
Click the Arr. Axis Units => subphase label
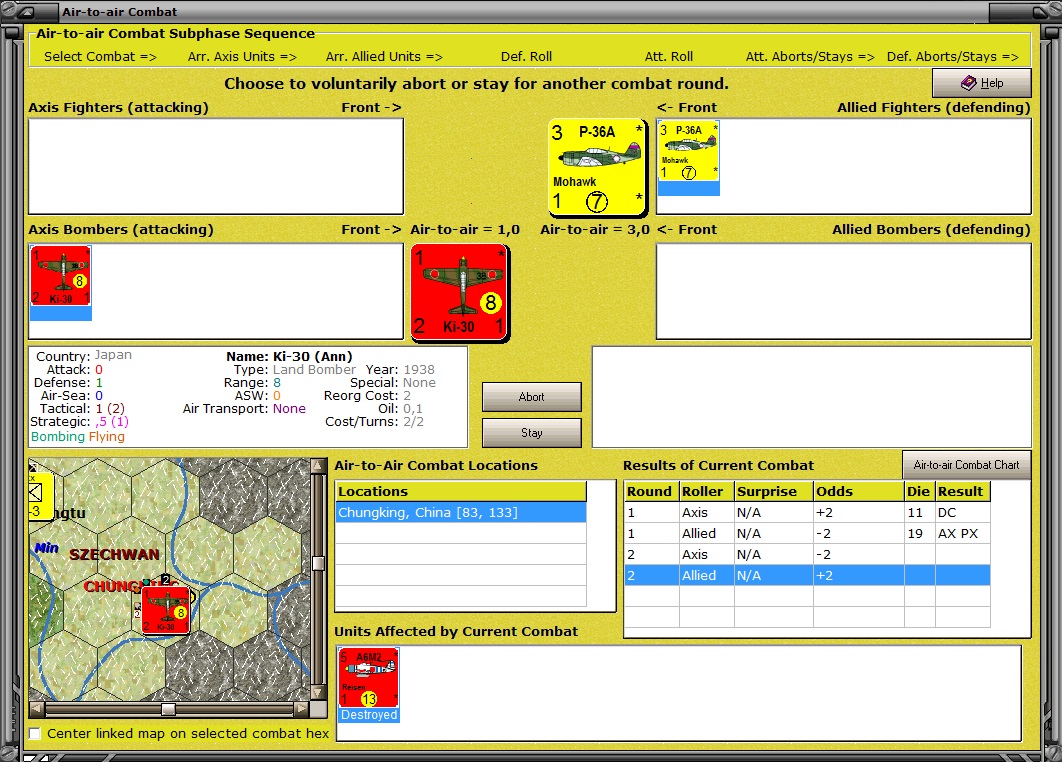[x=242, y=57]
